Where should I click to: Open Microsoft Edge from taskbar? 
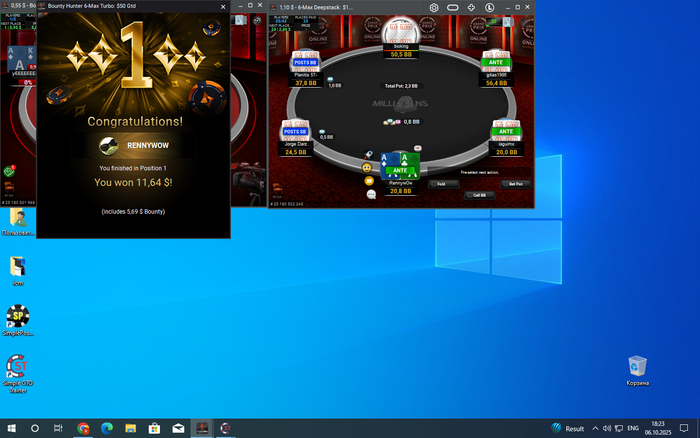coord(107,428)
